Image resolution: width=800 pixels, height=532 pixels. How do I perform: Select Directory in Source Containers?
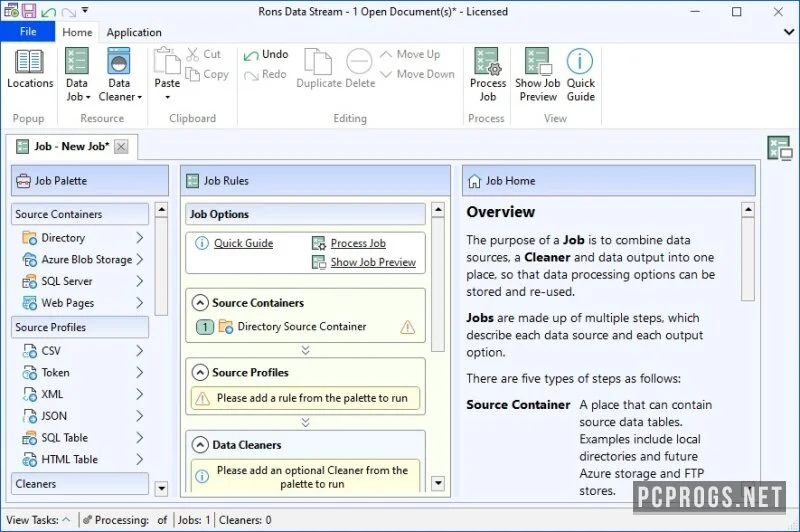pyautogui.click(x=63, y=238)
